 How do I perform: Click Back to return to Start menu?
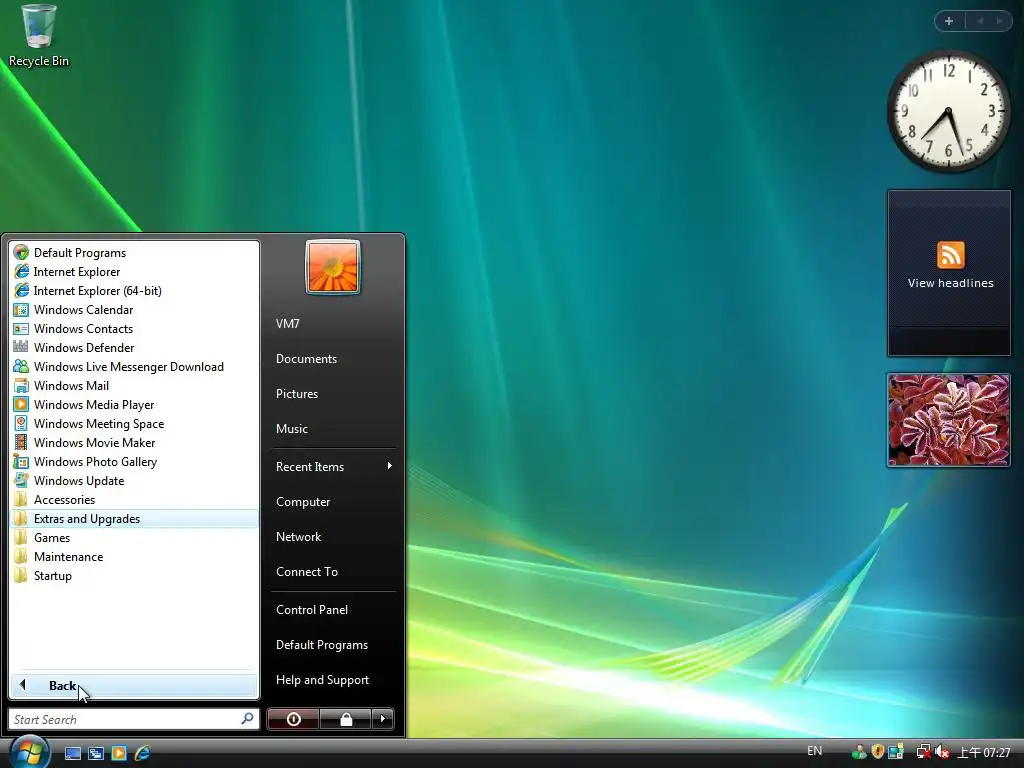[134, 685]
